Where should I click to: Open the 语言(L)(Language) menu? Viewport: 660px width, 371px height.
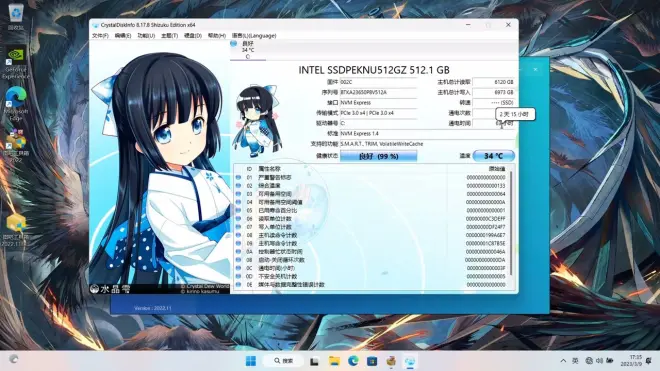tap(254, 36)
